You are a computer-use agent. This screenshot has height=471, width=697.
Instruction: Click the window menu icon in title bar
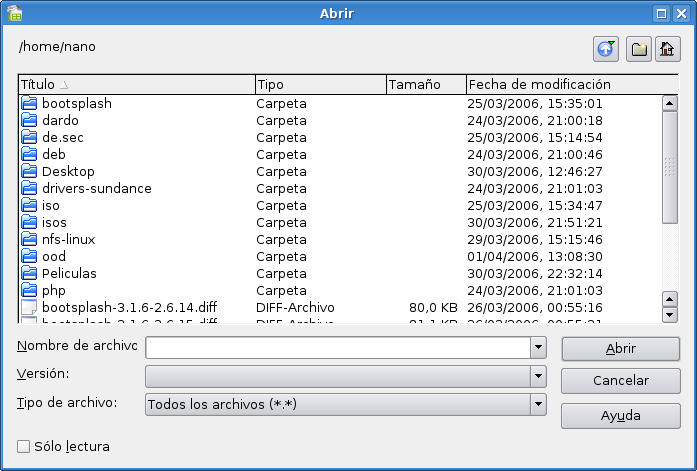(x=14, y=13)
